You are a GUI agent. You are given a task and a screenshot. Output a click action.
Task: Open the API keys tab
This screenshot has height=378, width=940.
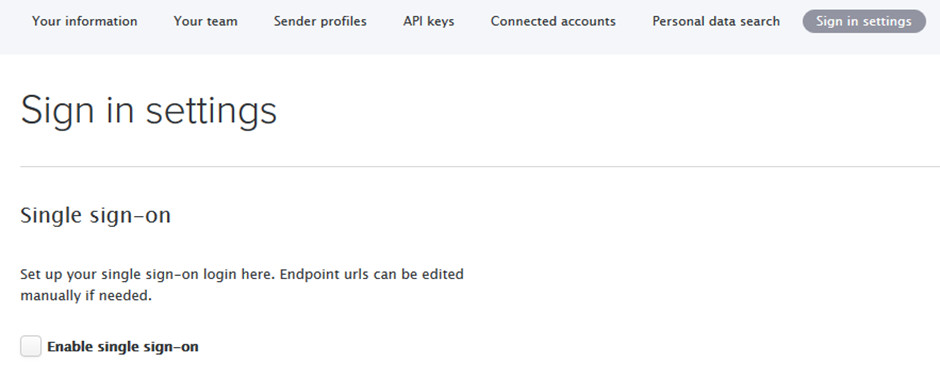429,22
